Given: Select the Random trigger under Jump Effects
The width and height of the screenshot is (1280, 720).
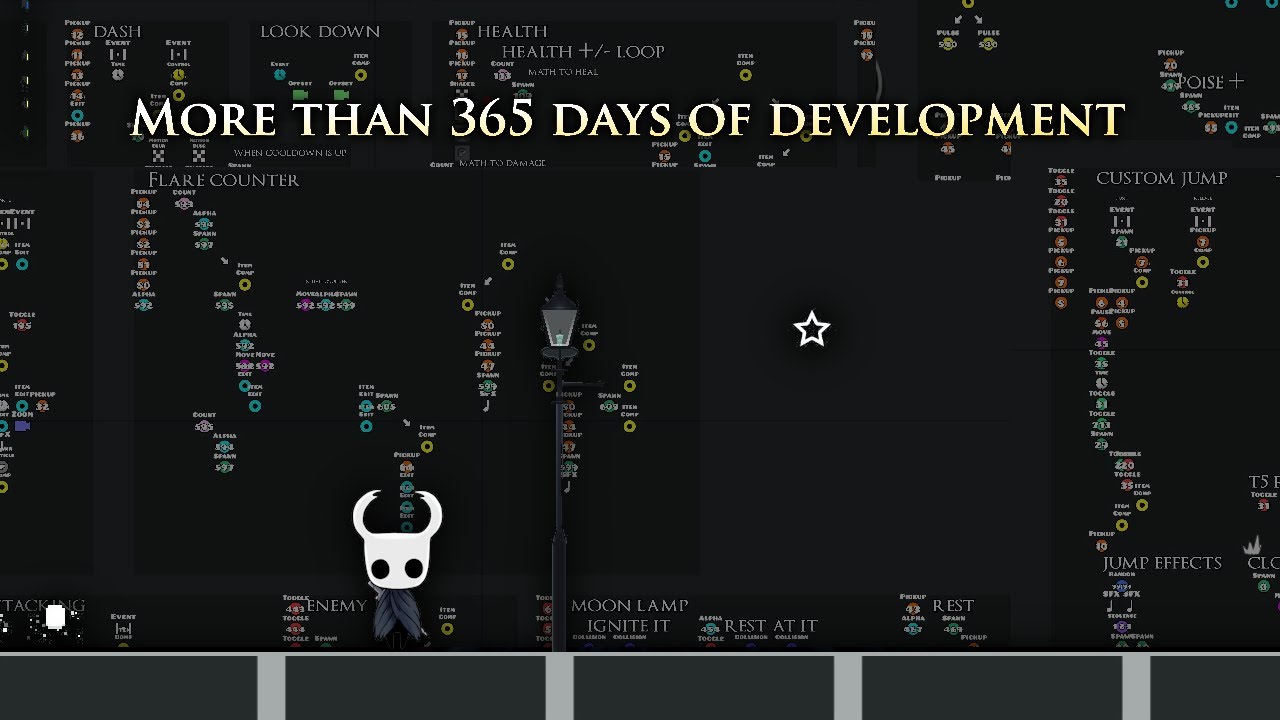Looking at the screenshot, I should pos(1122,586).
